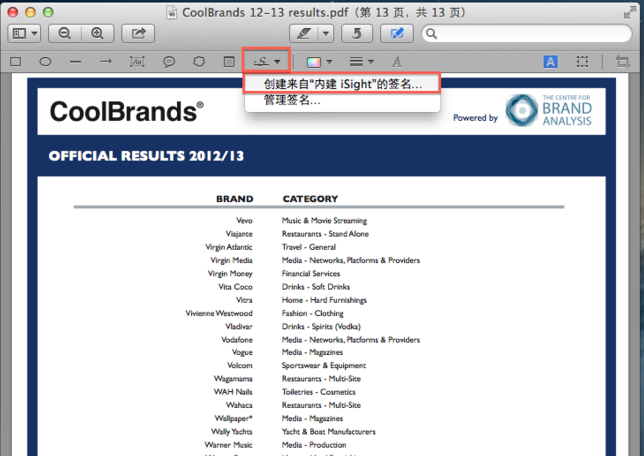The image size is (644, 456).
Task: Select the highlight pen tool
Action: [x=304, y=33]
